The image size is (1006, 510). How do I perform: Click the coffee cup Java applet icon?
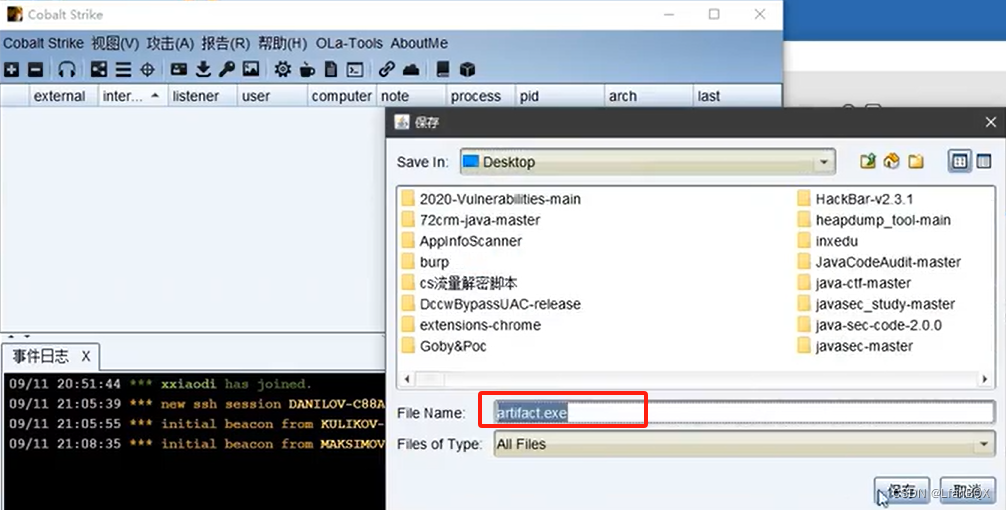(x=307, y=69)
